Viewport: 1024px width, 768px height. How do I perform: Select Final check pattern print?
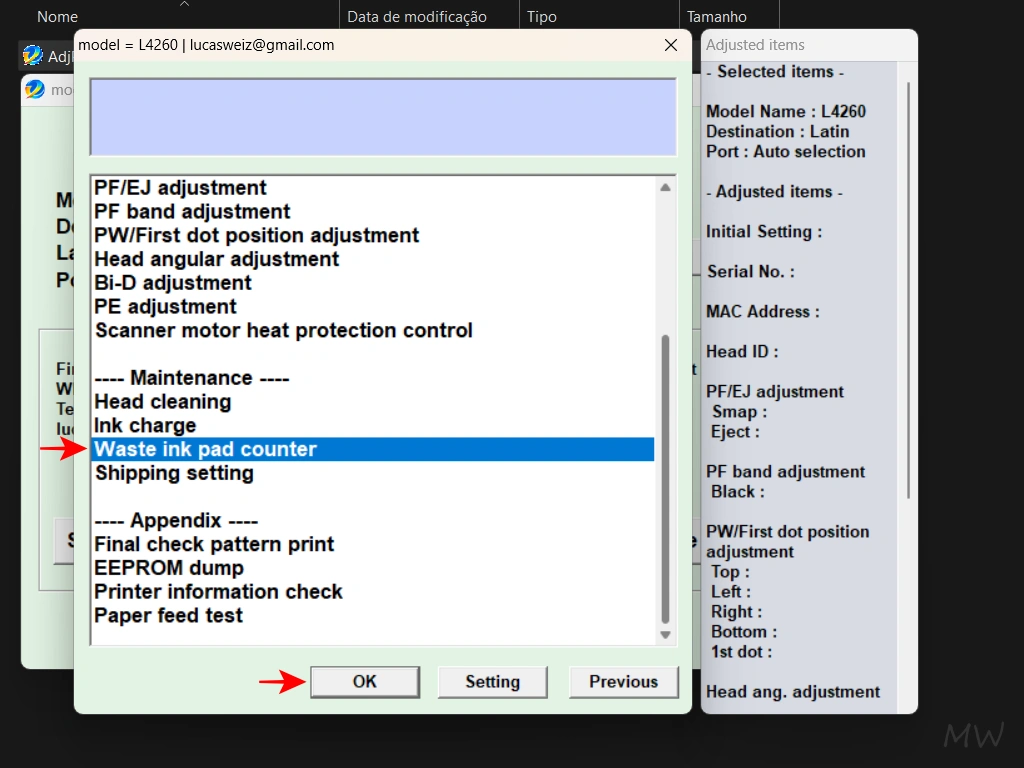tap(214, 545)
